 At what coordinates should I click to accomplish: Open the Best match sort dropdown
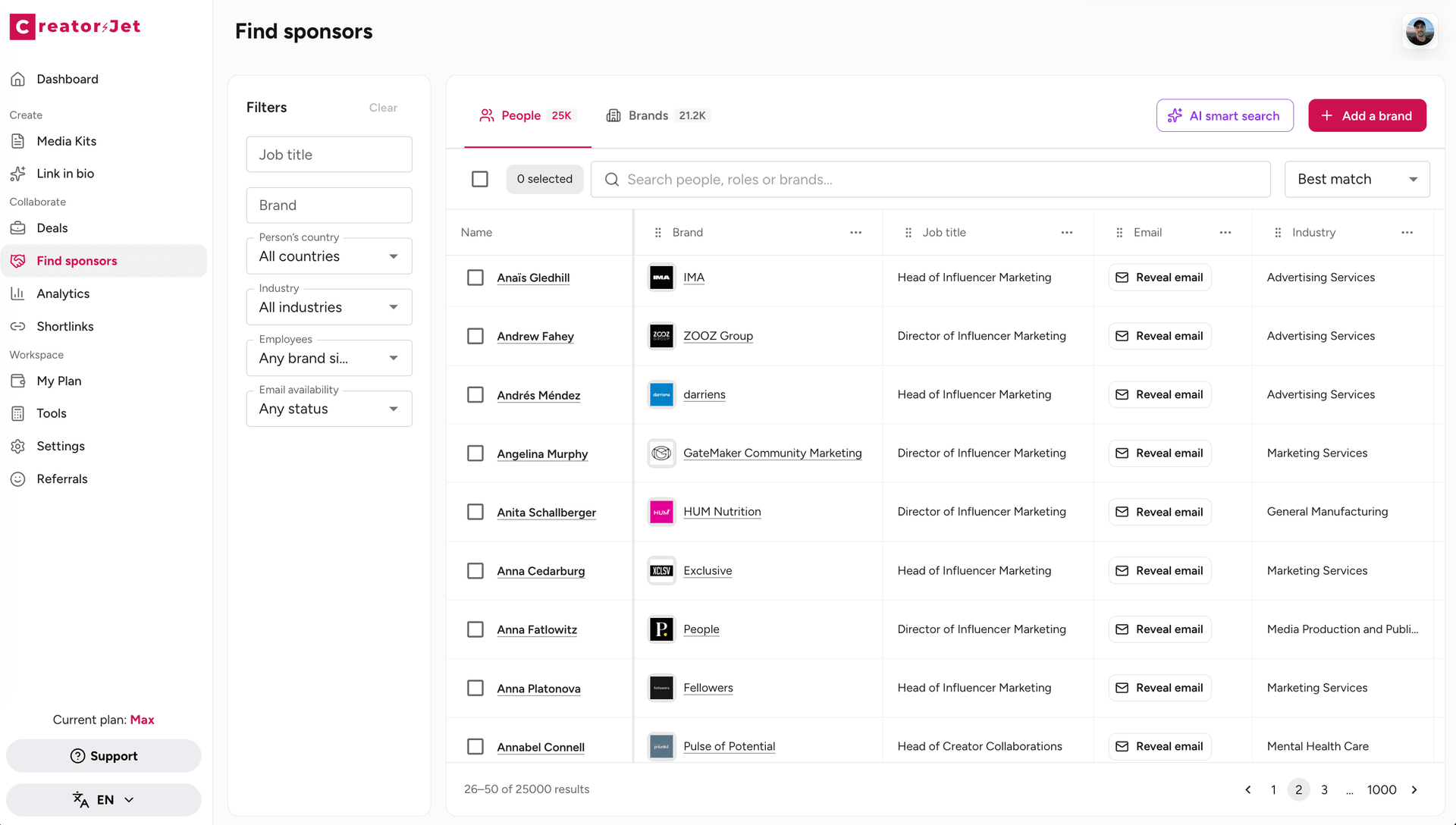click(x=1357, y=179)
